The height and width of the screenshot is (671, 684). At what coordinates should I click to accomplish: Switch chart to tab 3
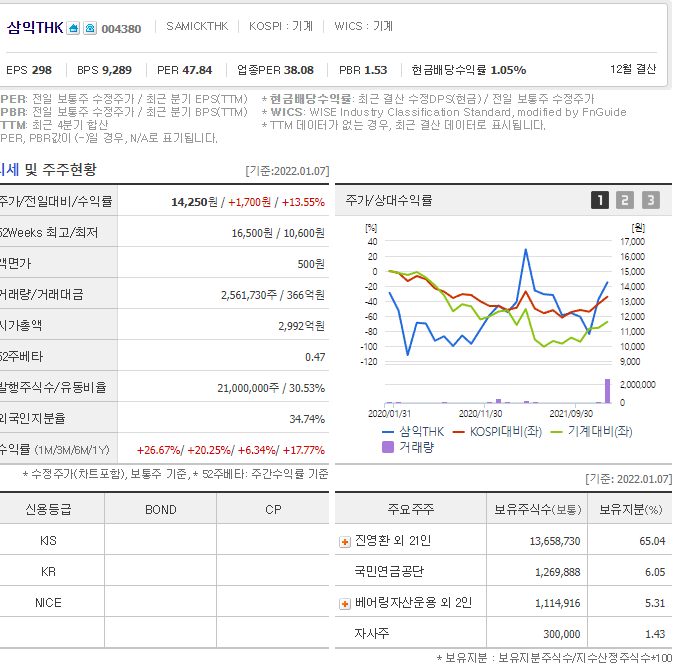(650, 200)
